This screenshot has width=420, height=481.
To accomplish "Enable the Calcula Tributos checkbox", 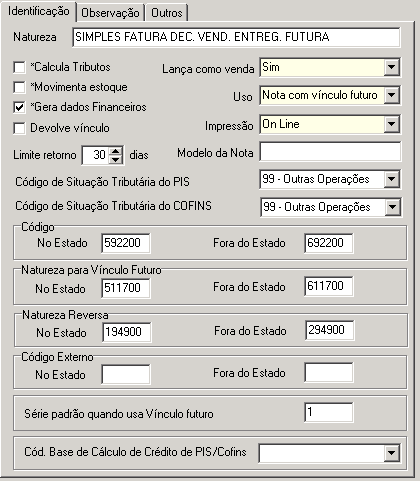I will tap(19, 67).
